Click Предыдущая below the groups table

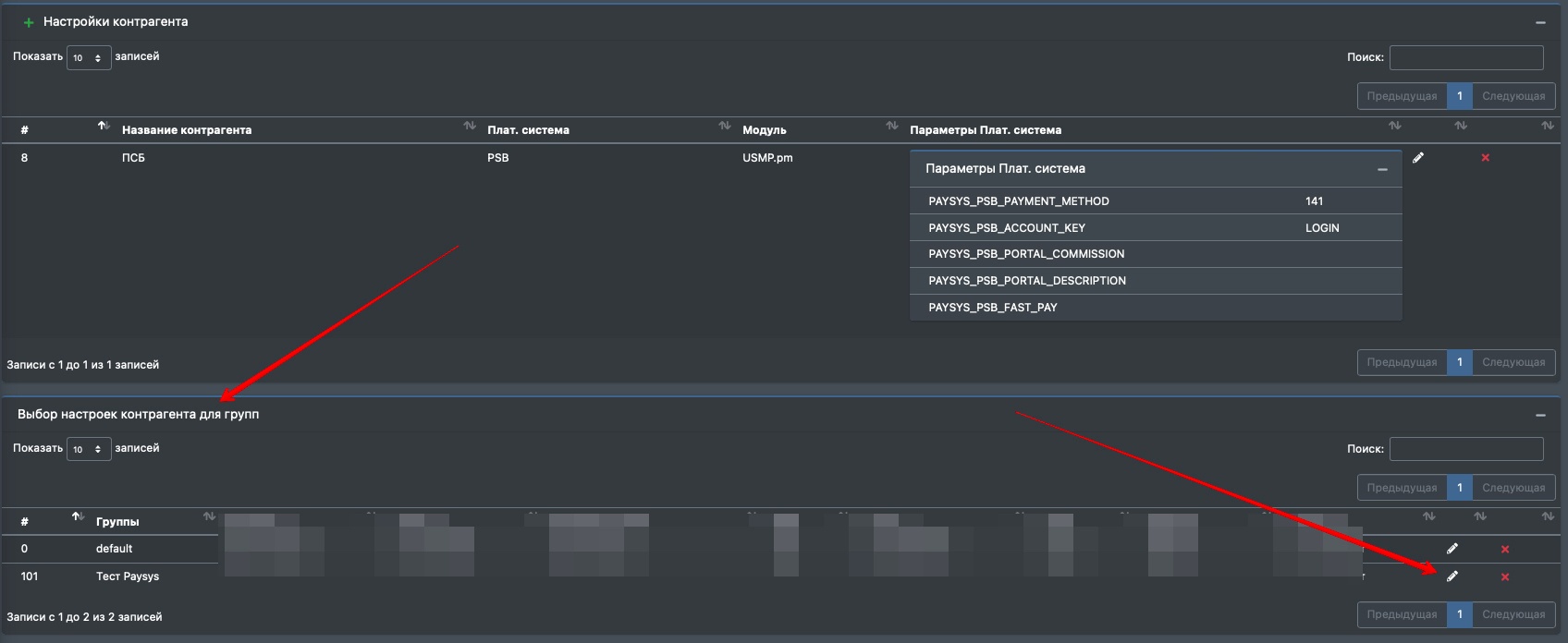point(1402,614)
